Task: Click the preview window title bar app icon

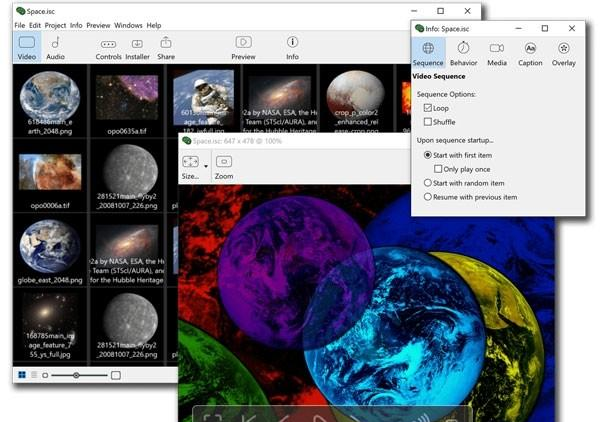Action: 187,141
